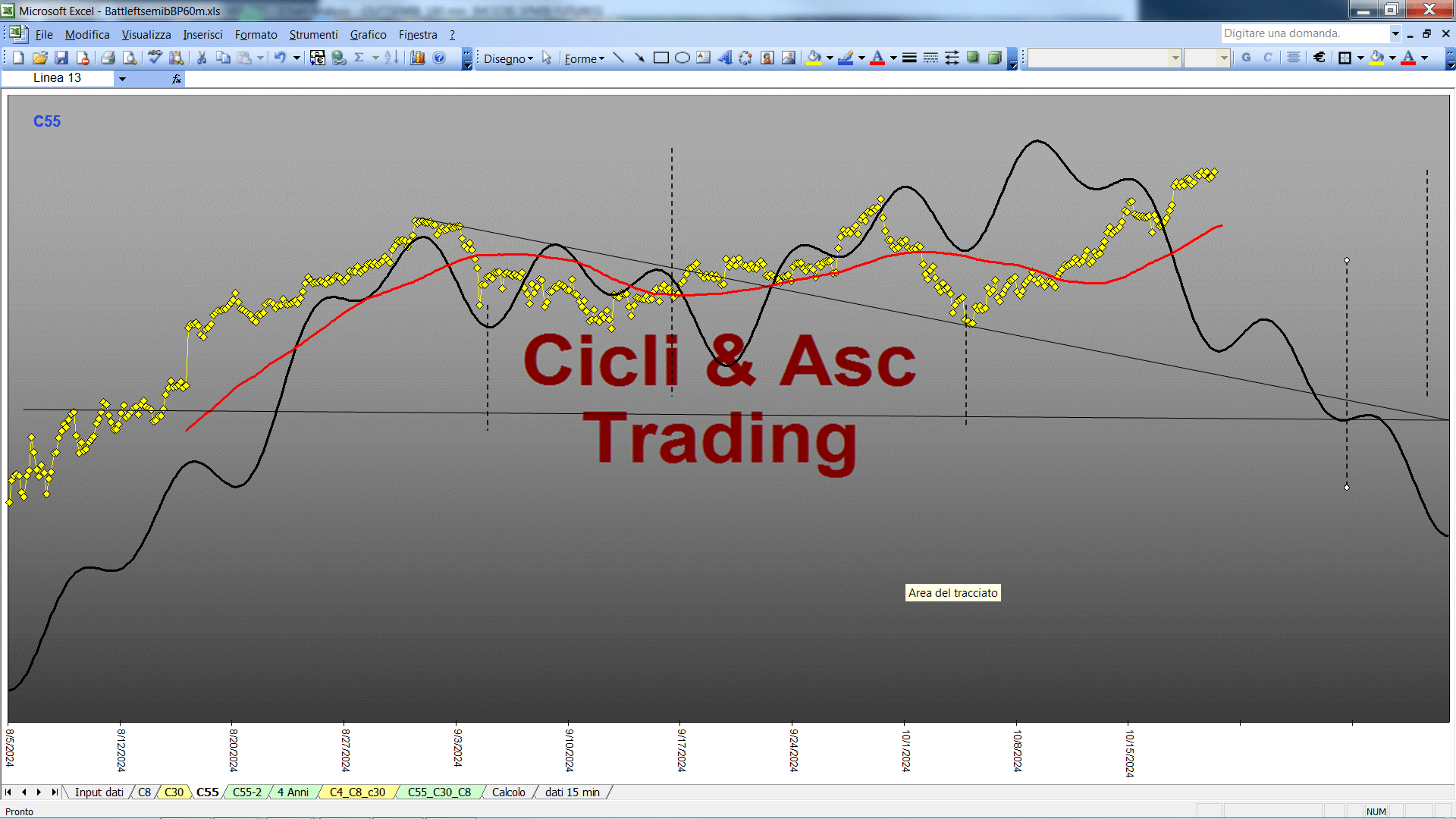The image size is (1456, 819).
Task: Click the Cut scissors icon
Action: click(x=202, y=58)
